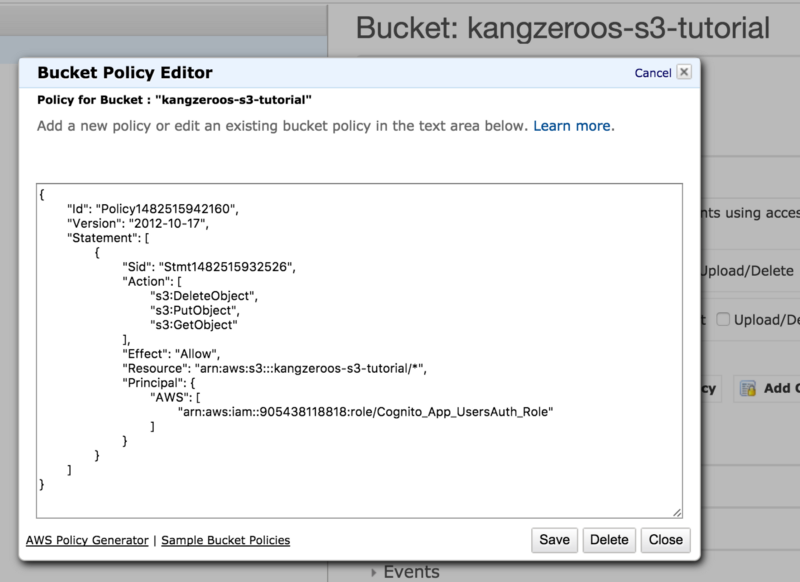
Task: Open Sample Bucket Policies link
Action: (226, 540)
